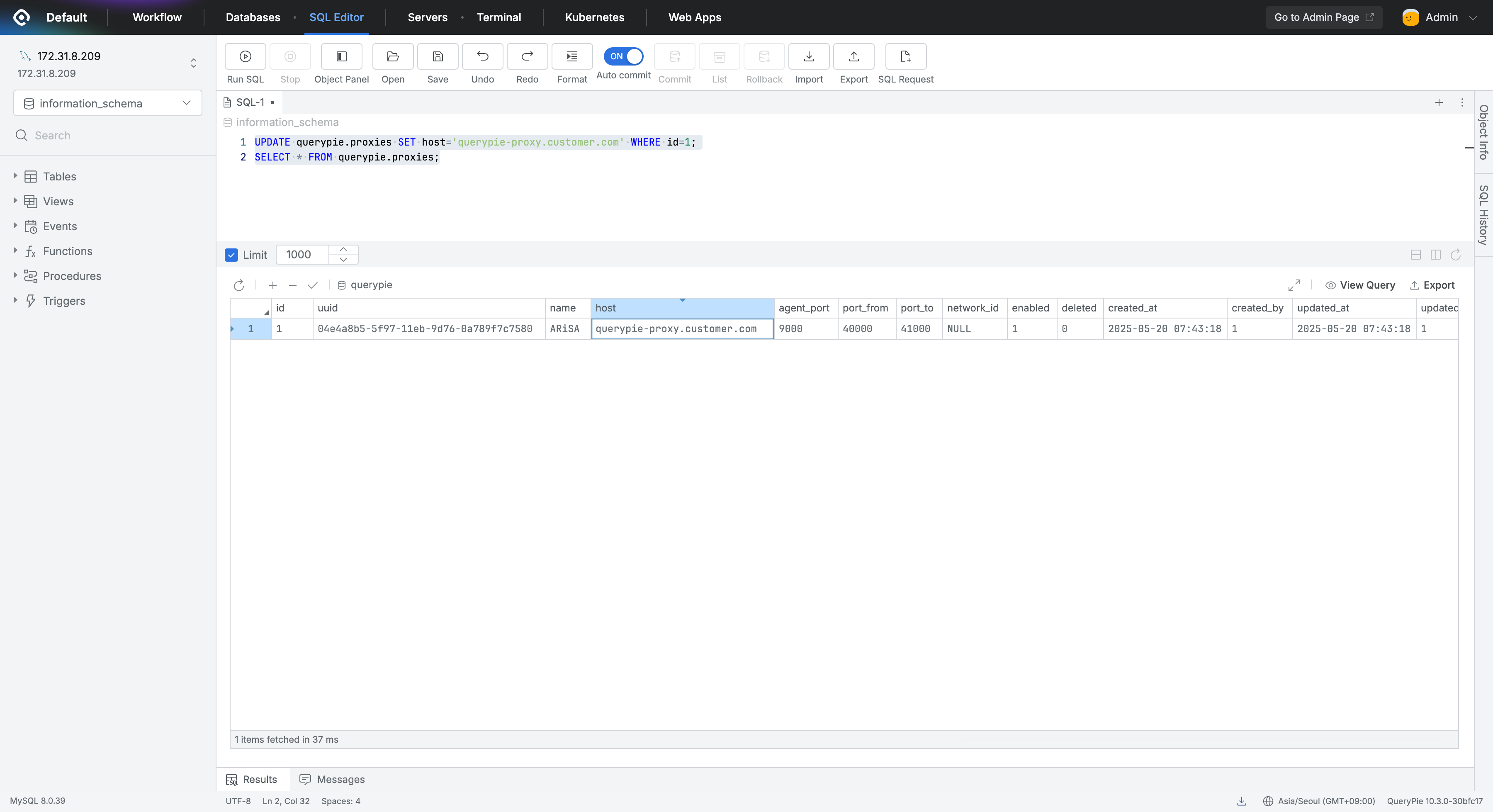Open the SQL Request icon
The height and width of the screenshot is (812, 1493).
point(905,56)
